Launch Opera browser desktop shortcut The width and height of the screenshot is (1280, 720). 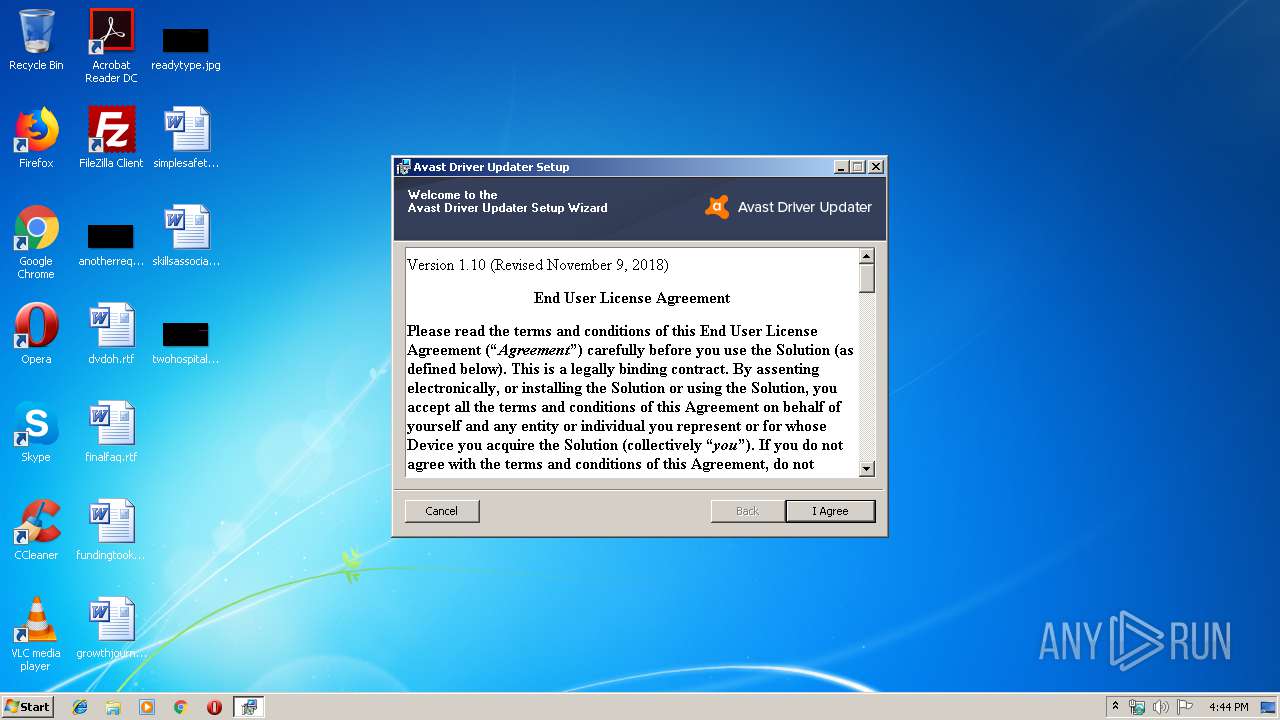(x=36, y=334)
